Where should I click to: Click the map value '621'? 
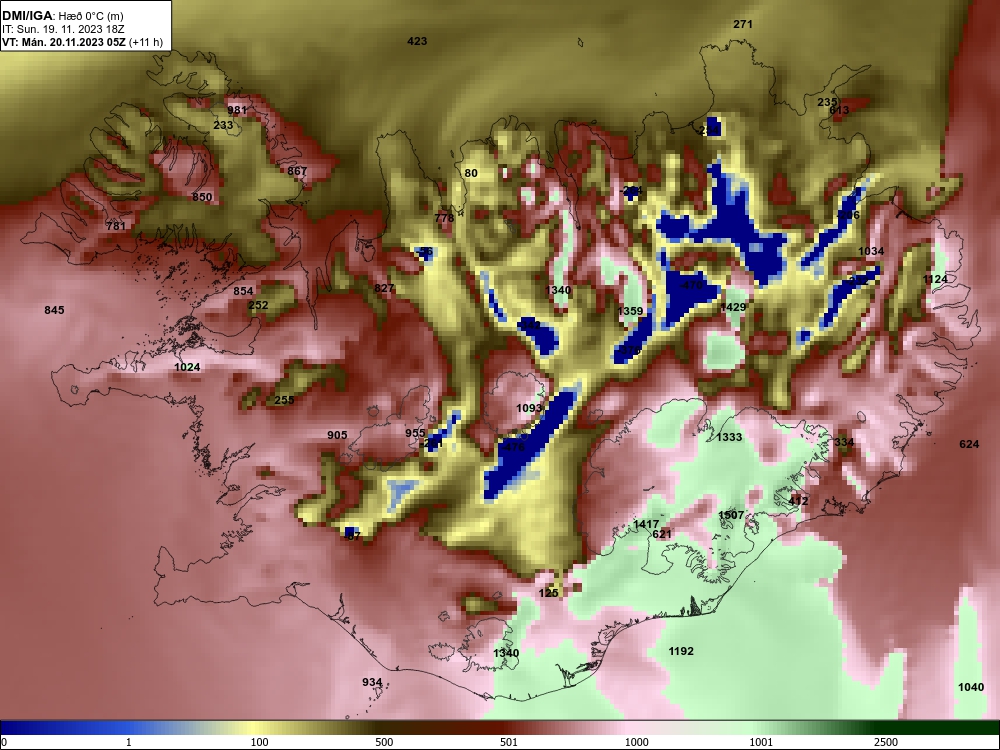click(662, 534)
